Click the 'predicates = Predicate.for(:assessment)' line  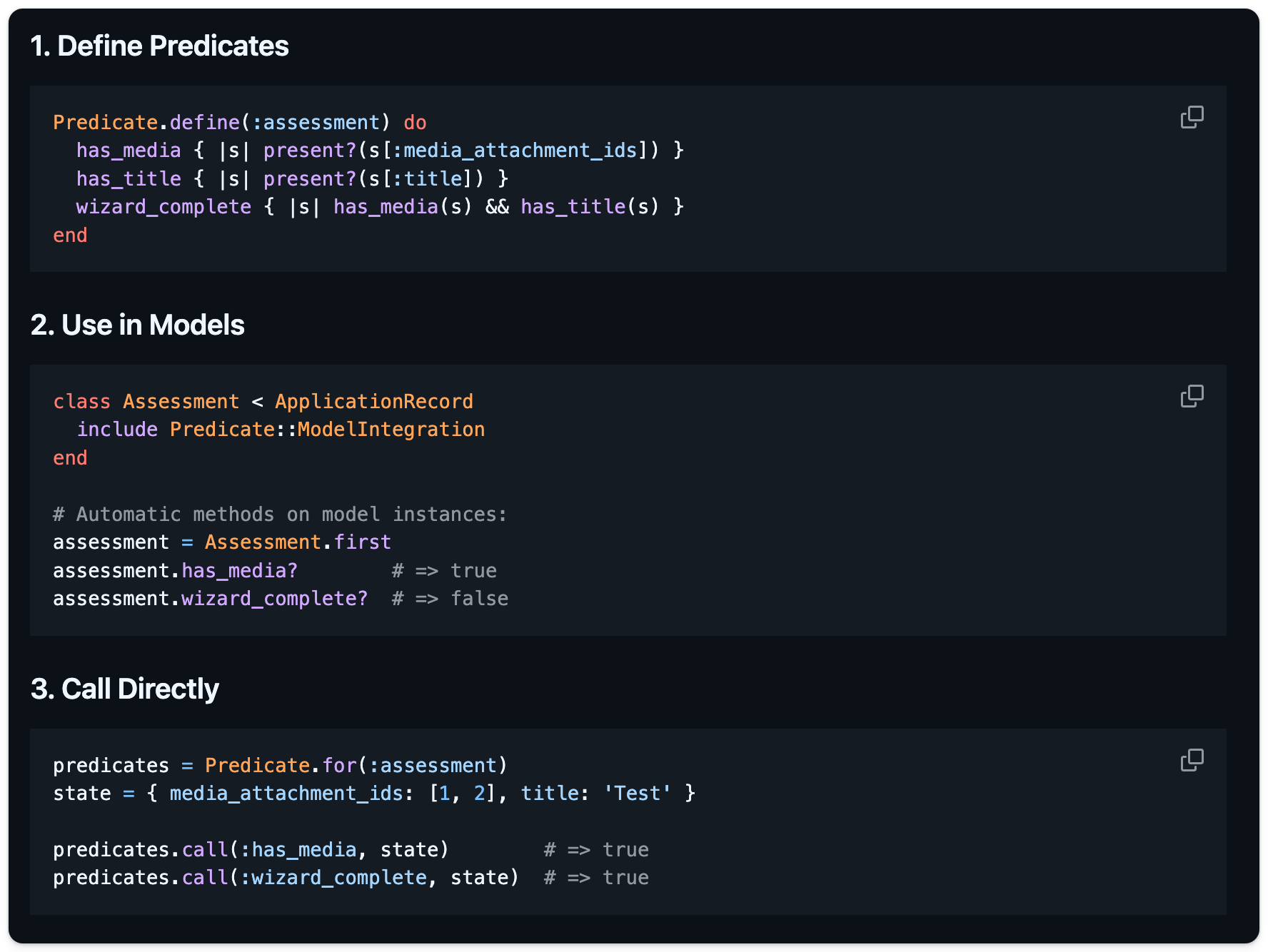[280, 766]
